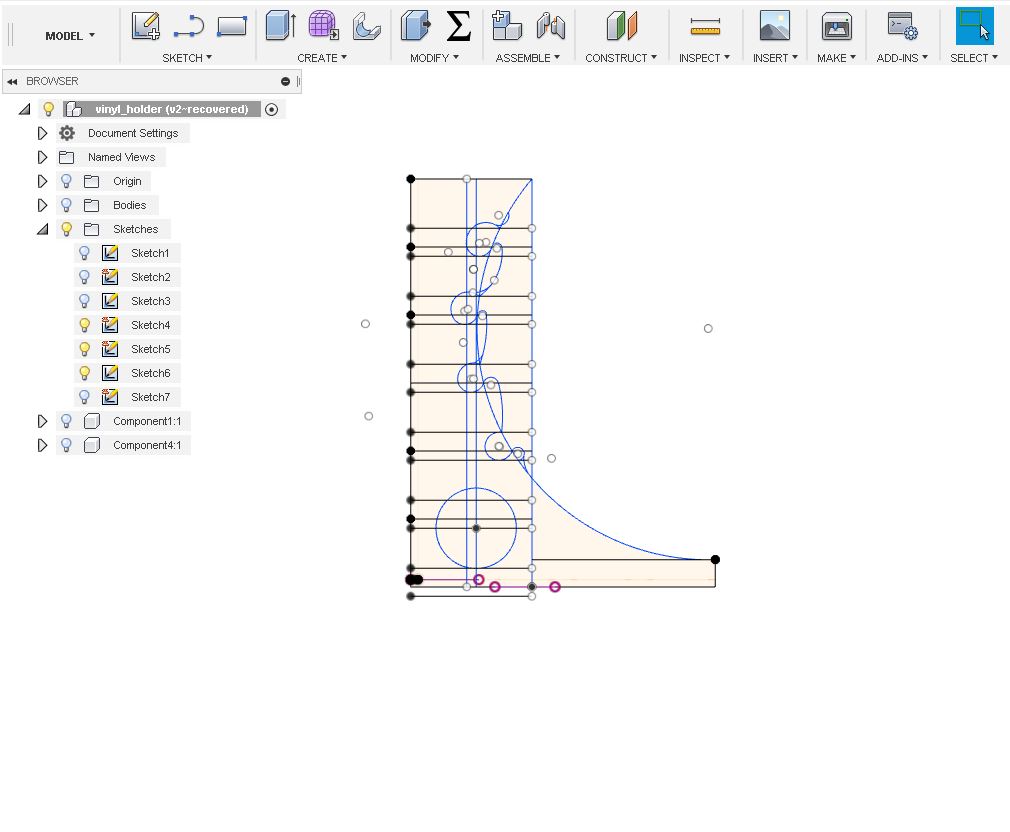Show Sketch1 using its lightbulb
1010x832 pixels.
pos(85,253)
